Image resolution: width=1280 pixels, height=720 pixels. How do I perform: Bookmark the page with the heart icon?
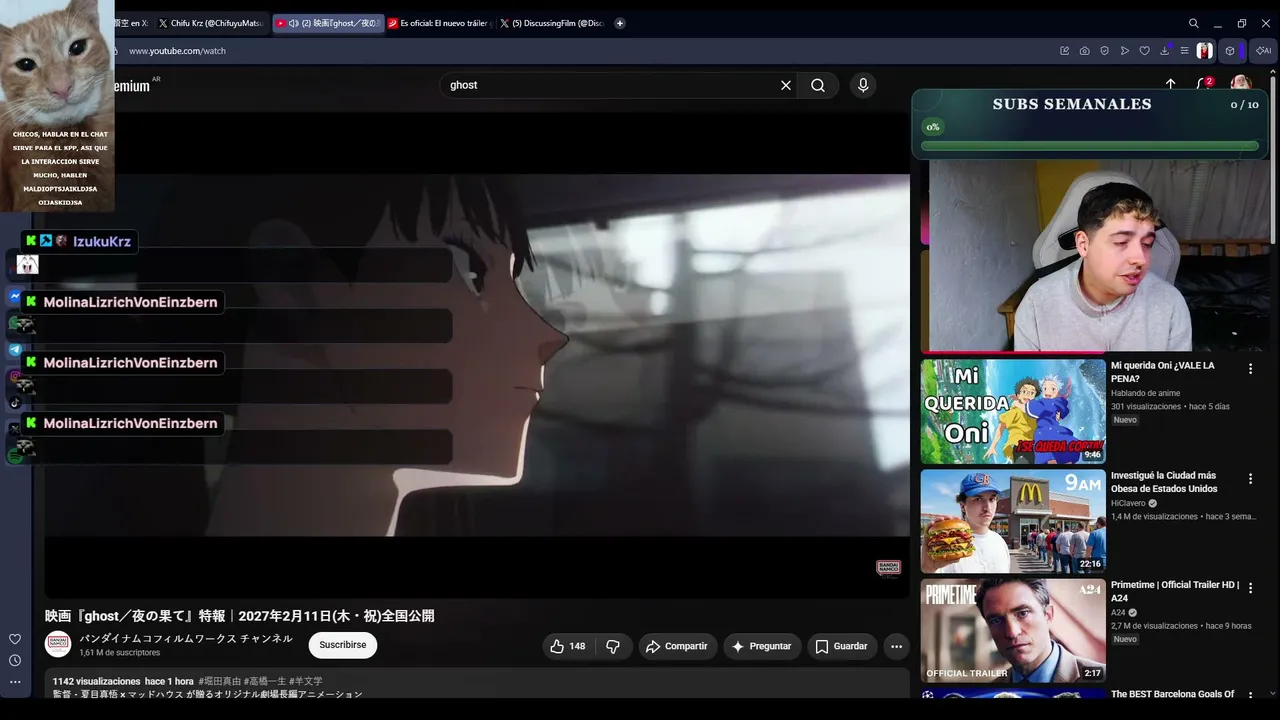pos(1145,51)
